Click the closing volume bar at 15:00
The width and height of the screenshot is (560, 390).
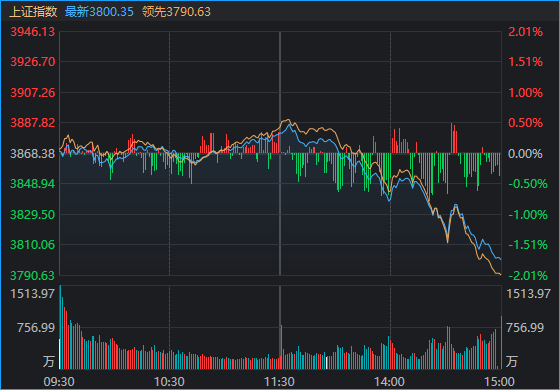pyautogui.click(x=501, y=342)
